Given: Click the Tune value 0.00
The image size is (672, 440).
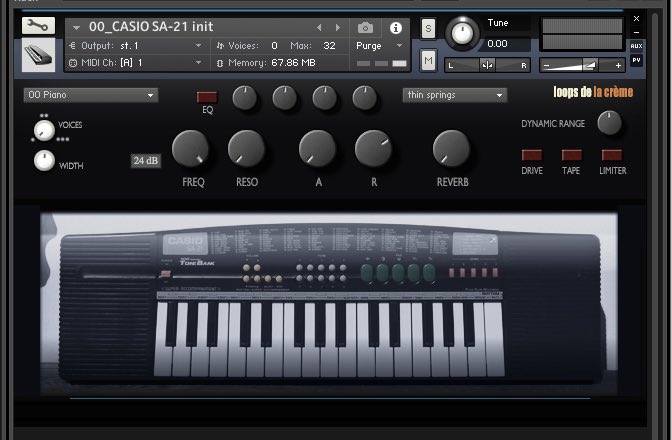Looking at the screenshot, I should (497, 44).
